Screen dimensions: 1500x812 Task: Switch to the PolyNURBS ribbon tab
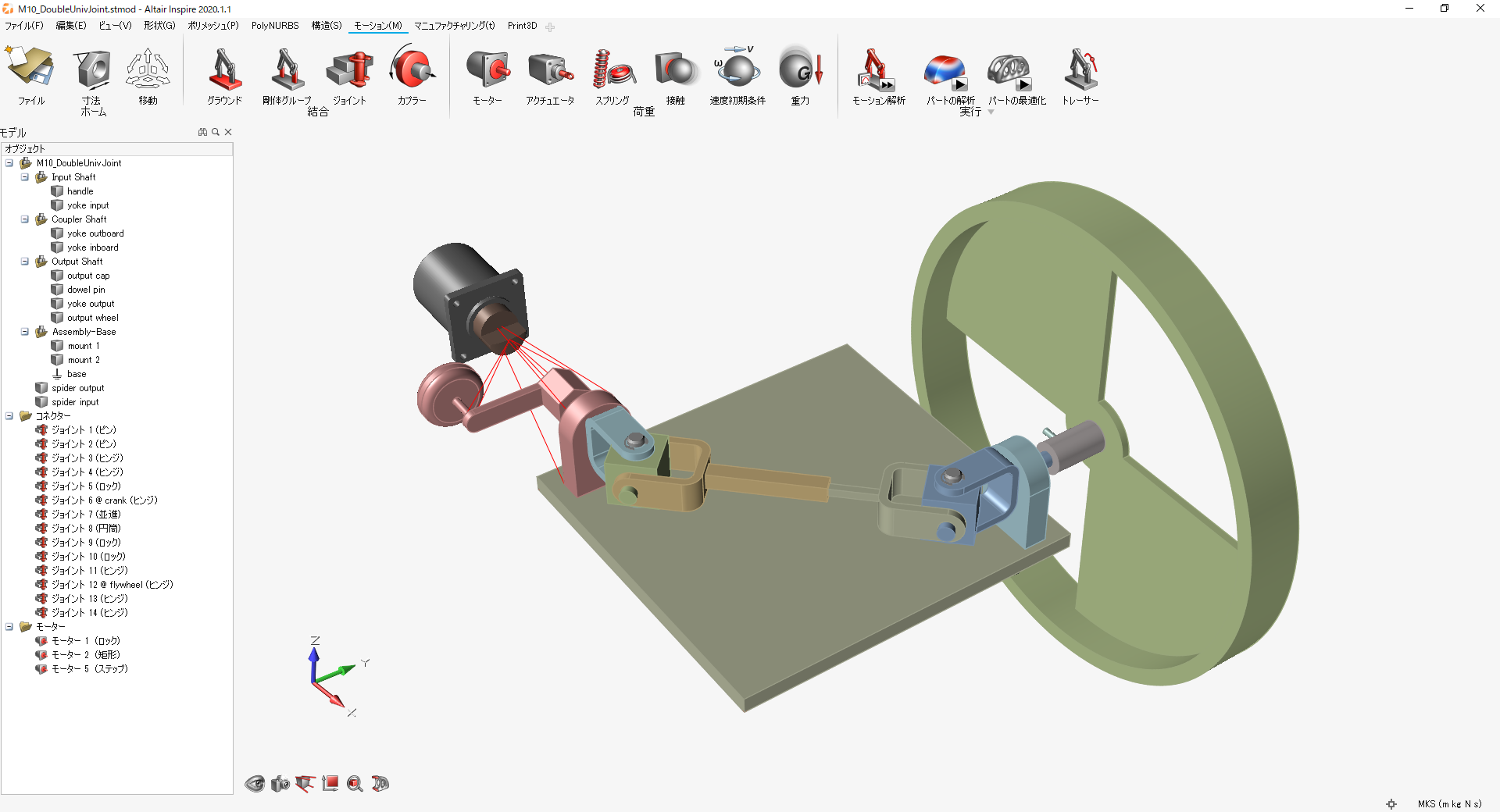[275, 26]
